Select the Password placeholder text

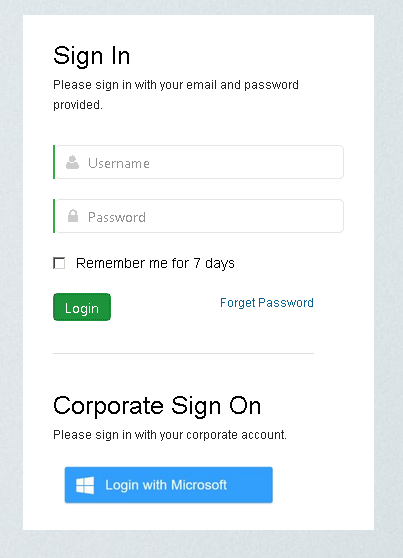point(117,217)
